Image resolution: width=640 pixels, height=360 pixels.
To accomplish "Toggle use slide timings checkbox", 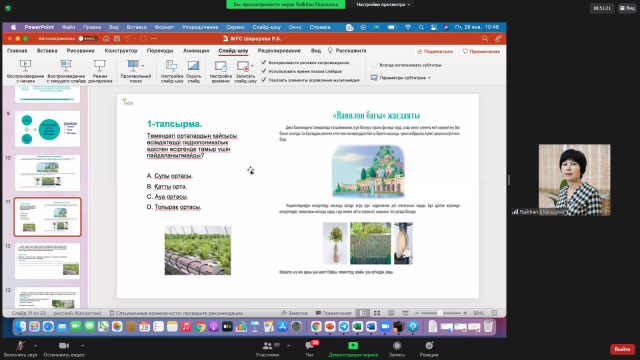I will tap(264, 71).
